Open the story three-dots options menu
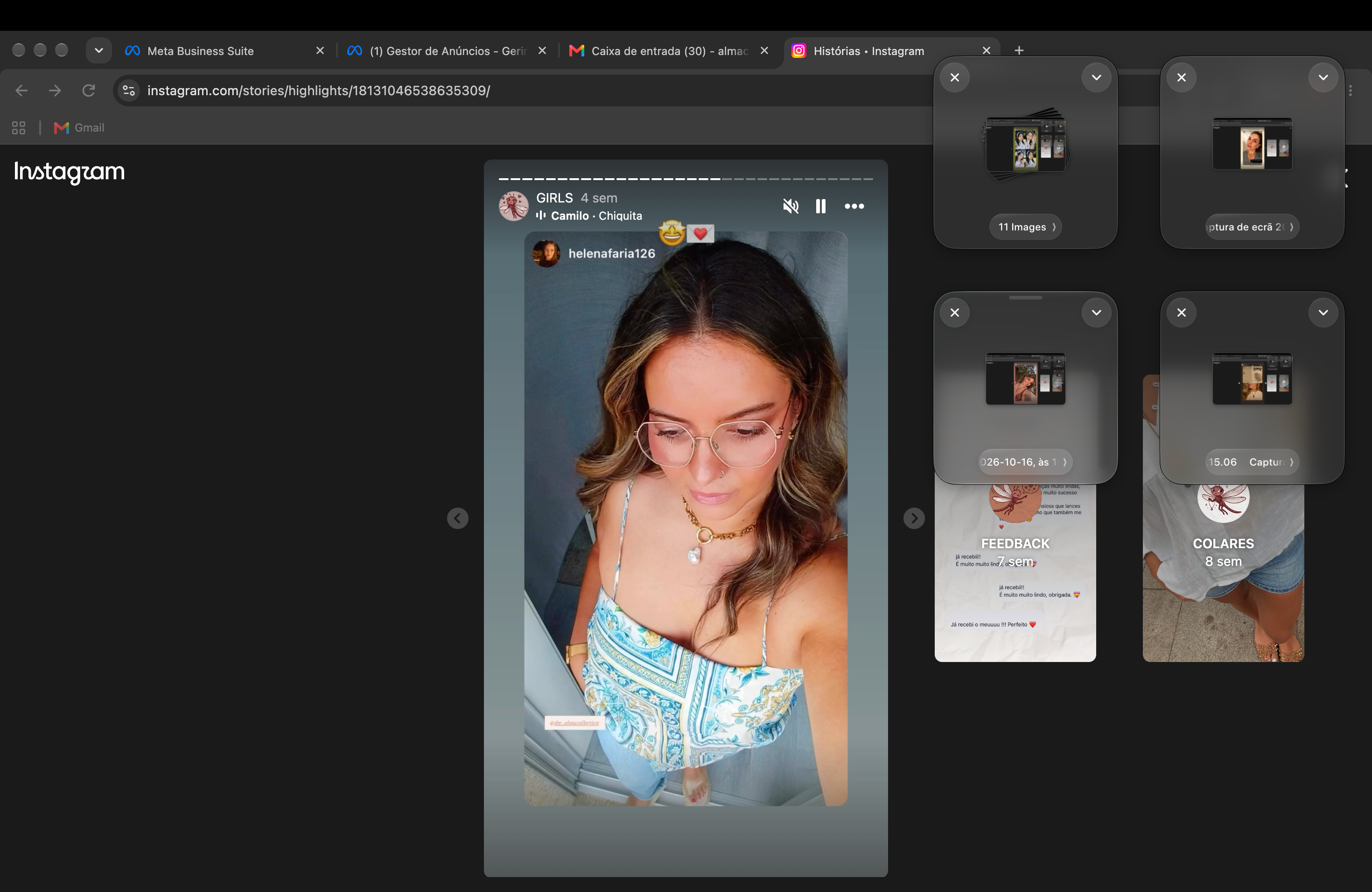 pyautogui.click(x=854, y=206)
